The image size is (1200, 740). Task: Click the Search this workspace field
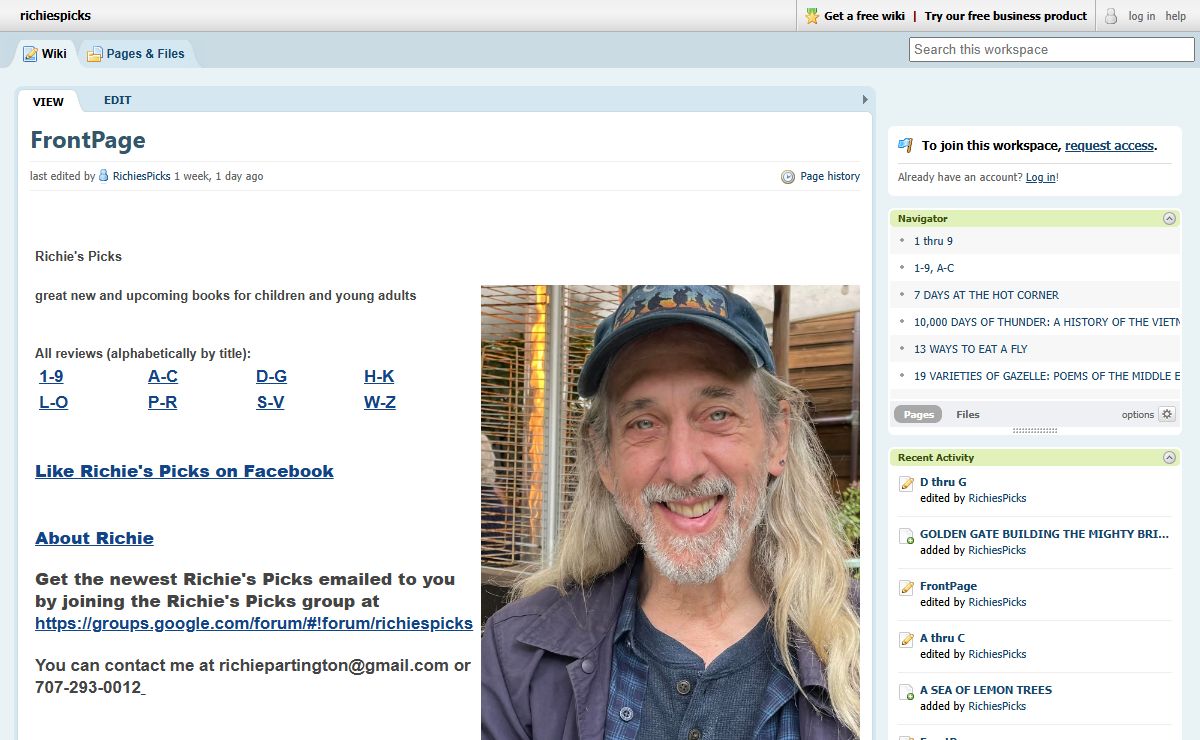1052,49
